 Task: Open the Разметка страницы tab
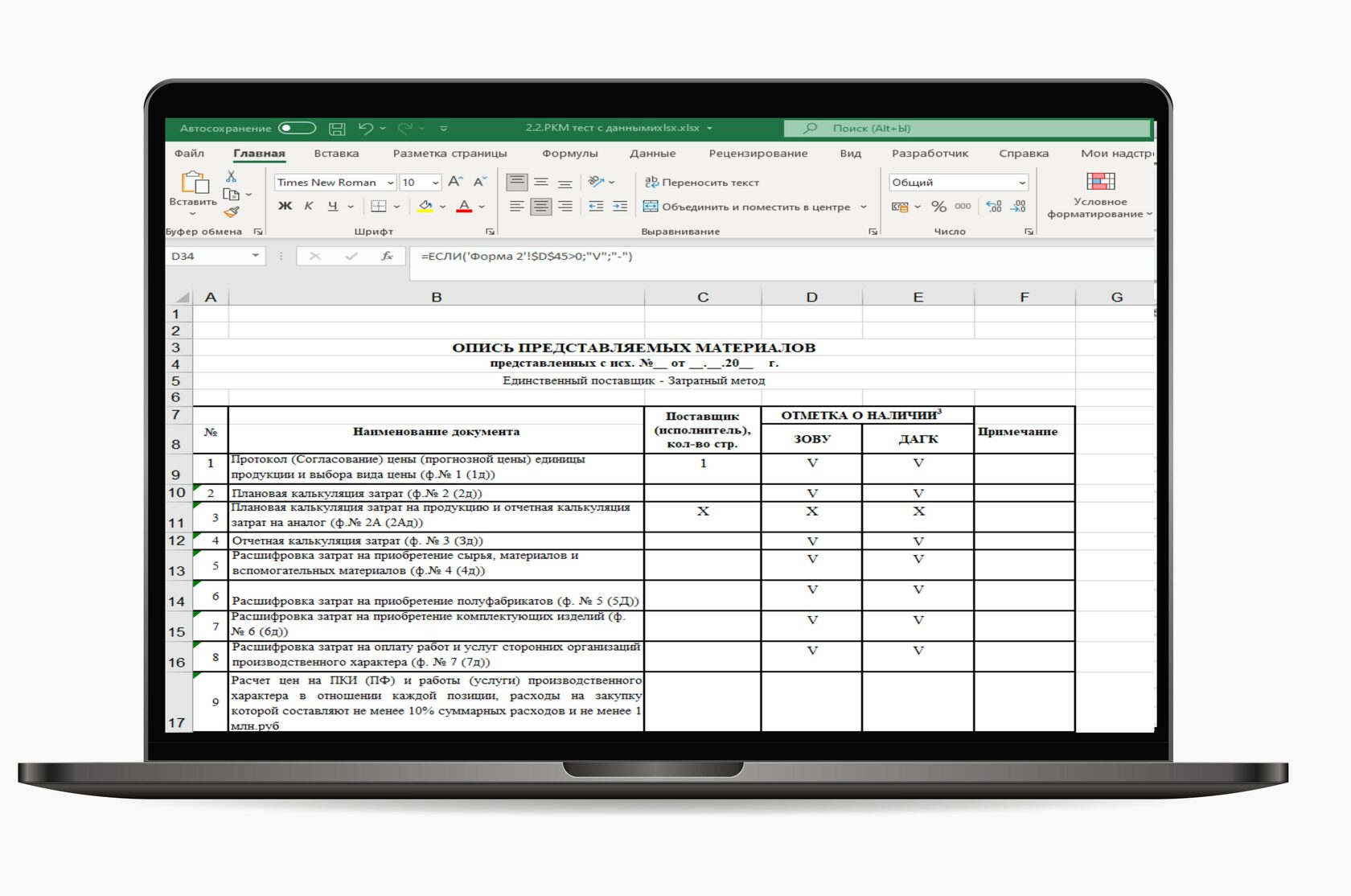[x=450, y=154]
